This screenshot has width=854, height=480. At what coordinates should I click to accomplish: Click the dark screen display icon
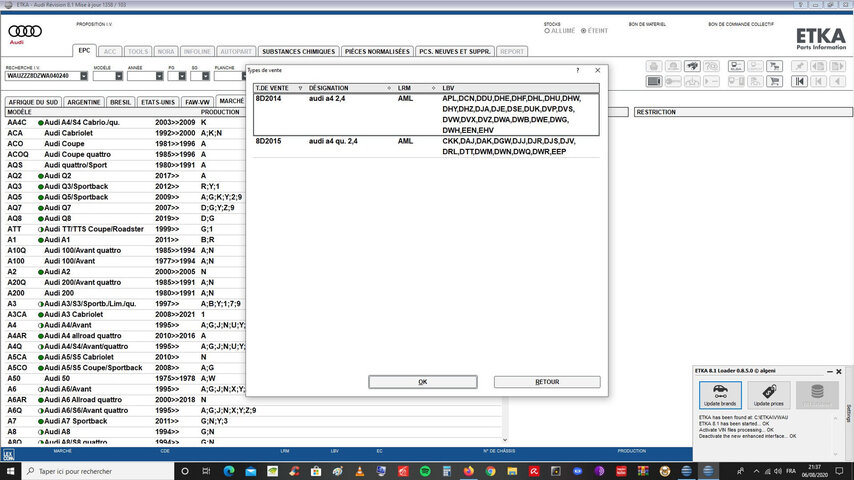[x=654, y=82]
